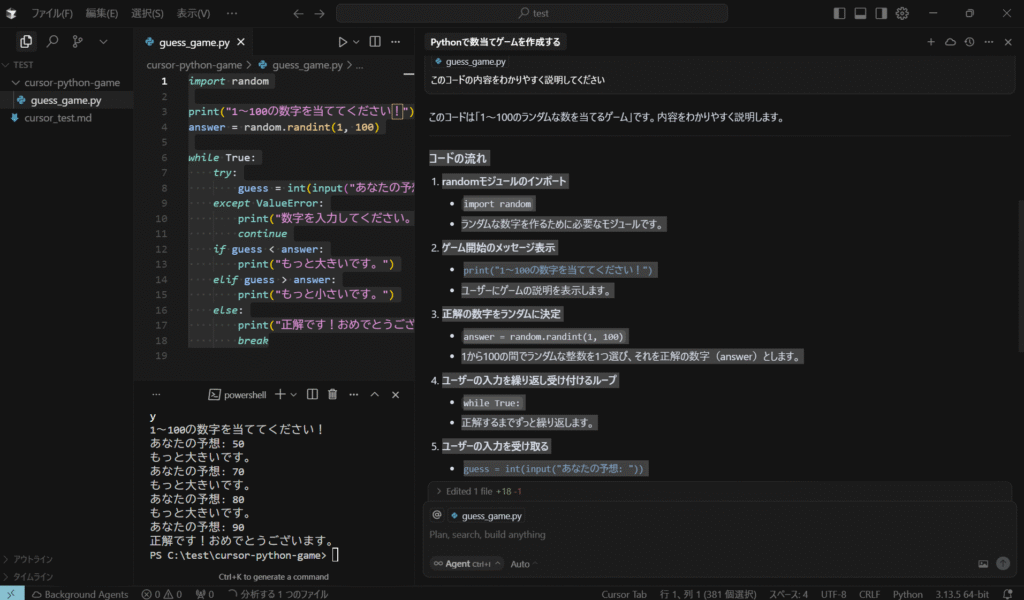Switch to the guess_game.py editor tab

coord(194,42)
